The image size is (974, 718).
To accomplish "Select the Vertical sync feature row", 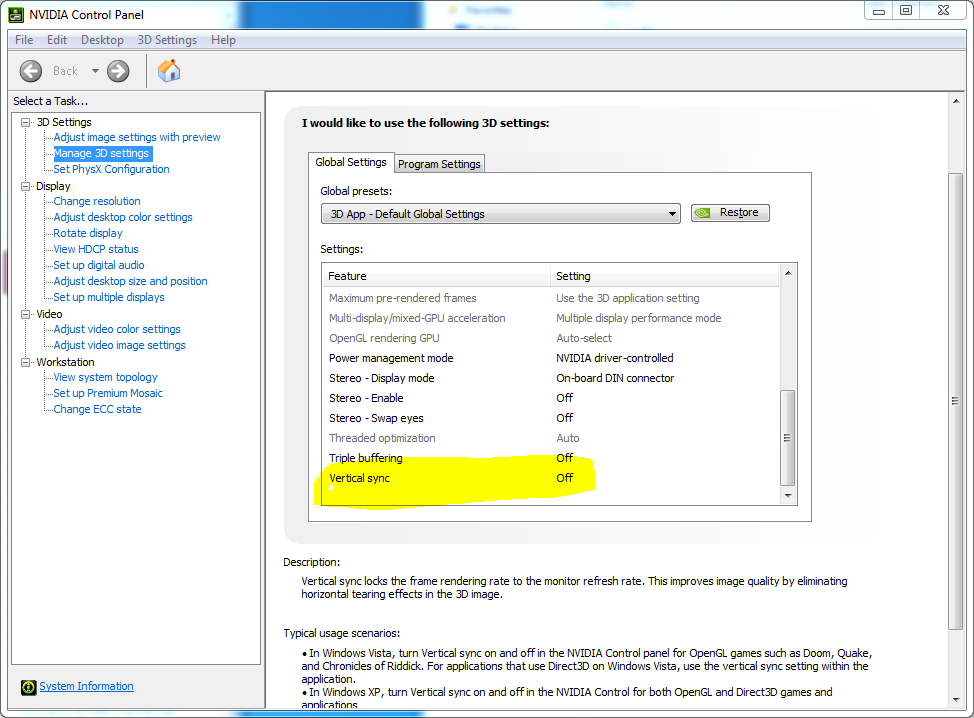I will (x=551, y=478).
